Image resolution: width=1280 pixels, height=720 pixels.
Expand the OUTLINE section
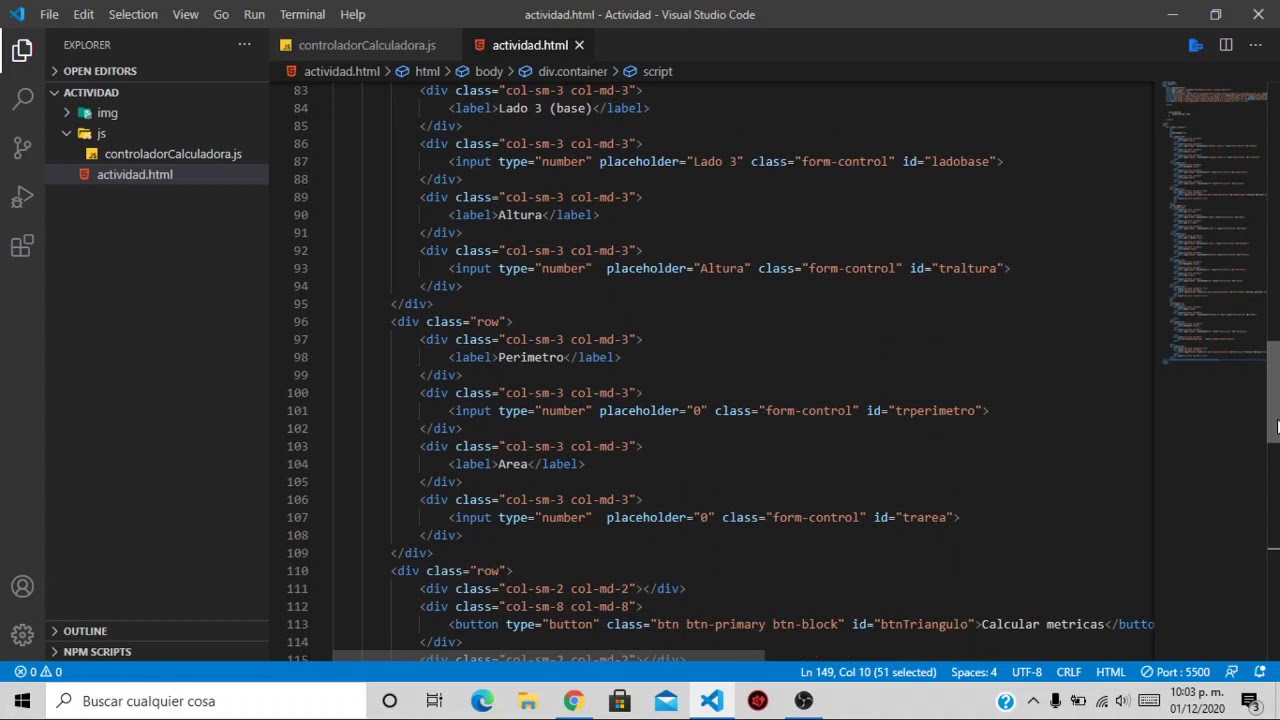(85, 631)
